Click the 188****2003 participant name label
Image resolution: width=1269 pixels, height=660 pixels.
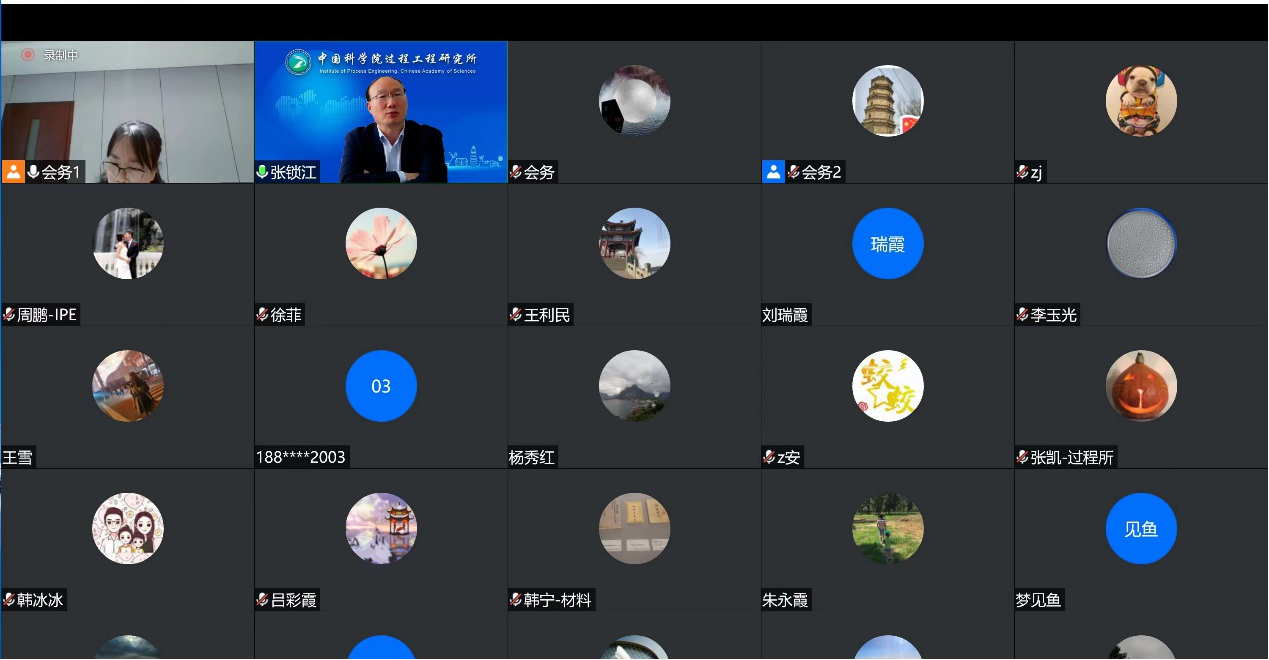pyautogui.click(x=301, y=458)
